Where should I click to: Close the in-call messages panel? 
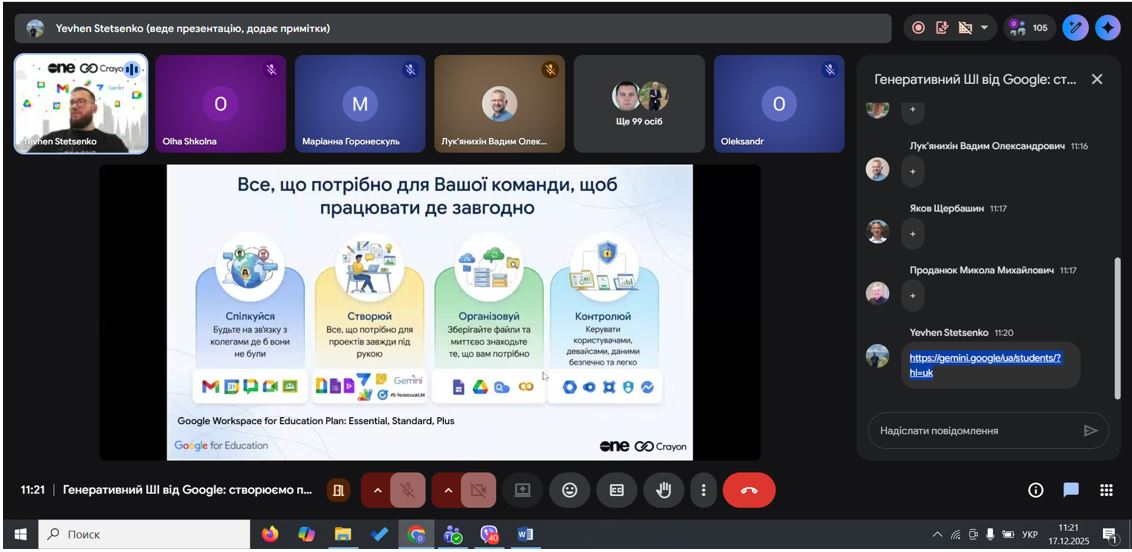[1097, 79]
